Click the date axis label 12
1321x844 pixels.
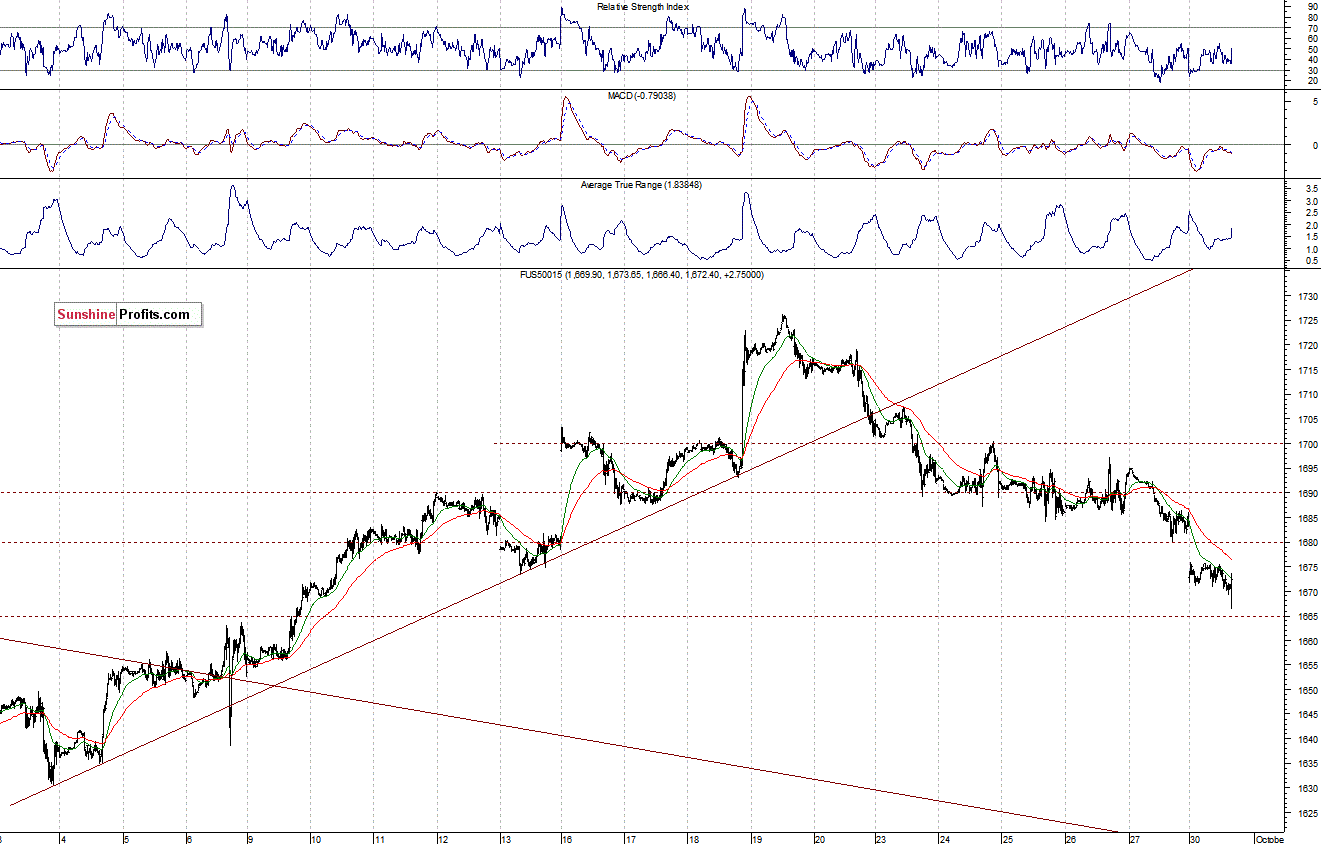pyautogui.click(x=440, y=838)
